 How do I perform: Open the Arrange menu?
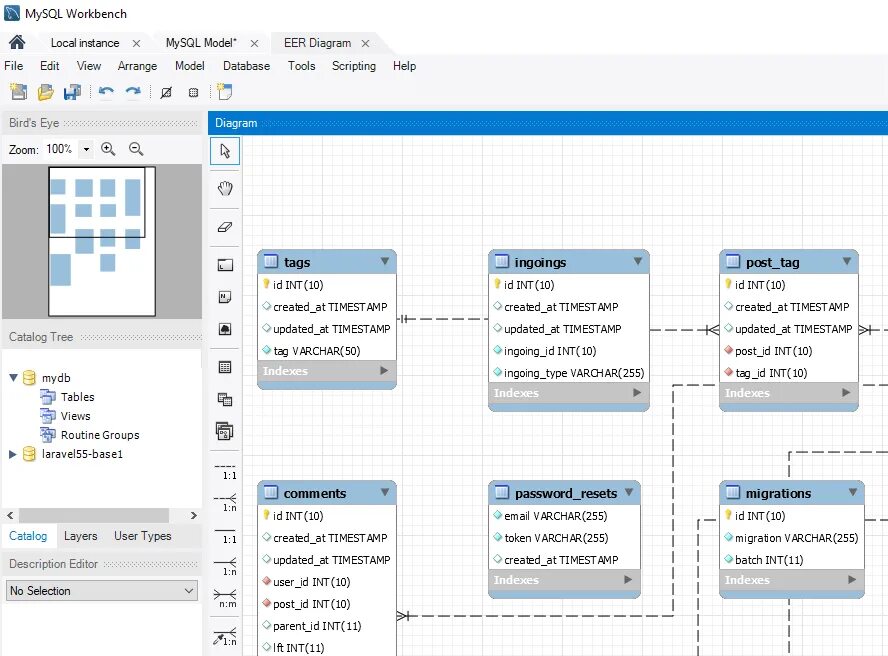point(137,66)
